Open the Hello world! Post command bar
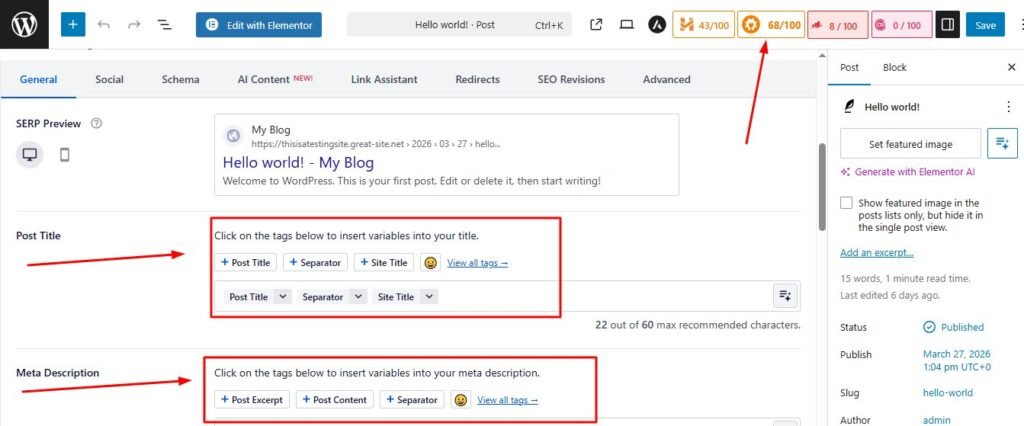 click(459, 25)
